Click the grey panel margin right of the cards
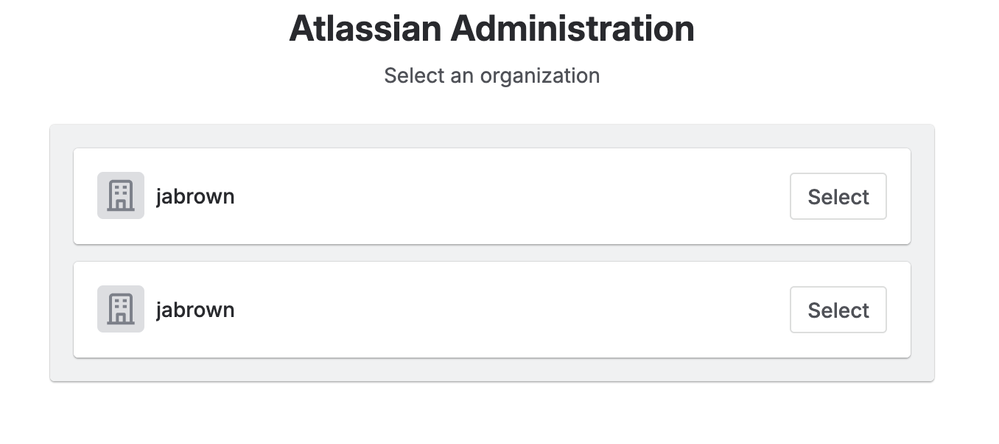999x444 pixels. [922, 253]
